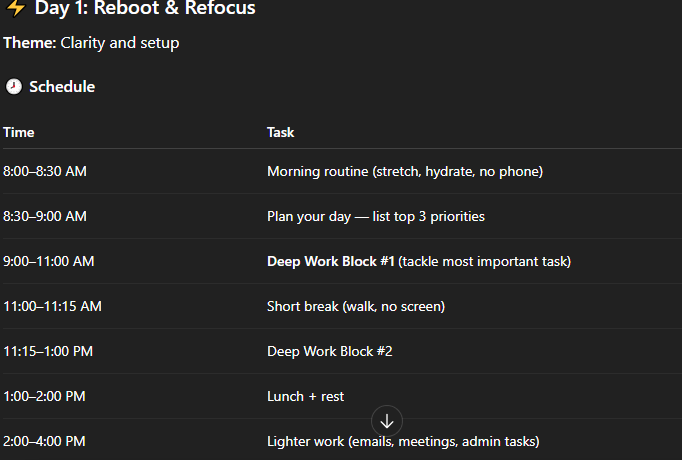The width and height of the screenshot is (682, 460).
Task: Click the 2:00–4:00 PM time cell
Action: [44, 441]
